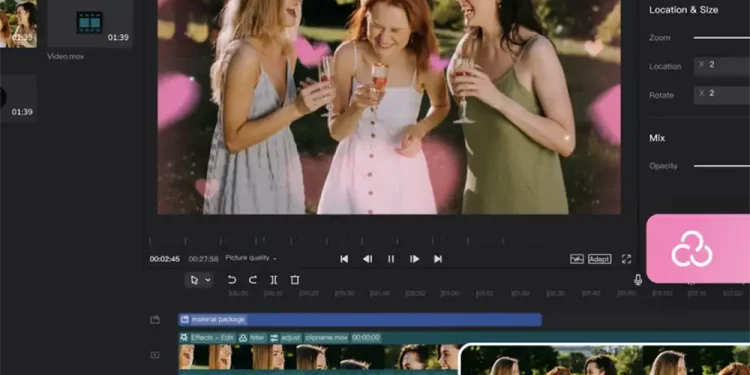Select the material package timeline clip

point(360,320)
